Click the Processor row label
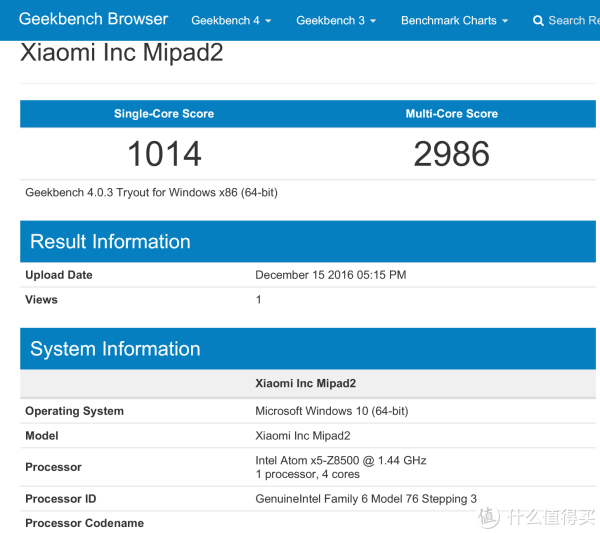 pos(53,467)
